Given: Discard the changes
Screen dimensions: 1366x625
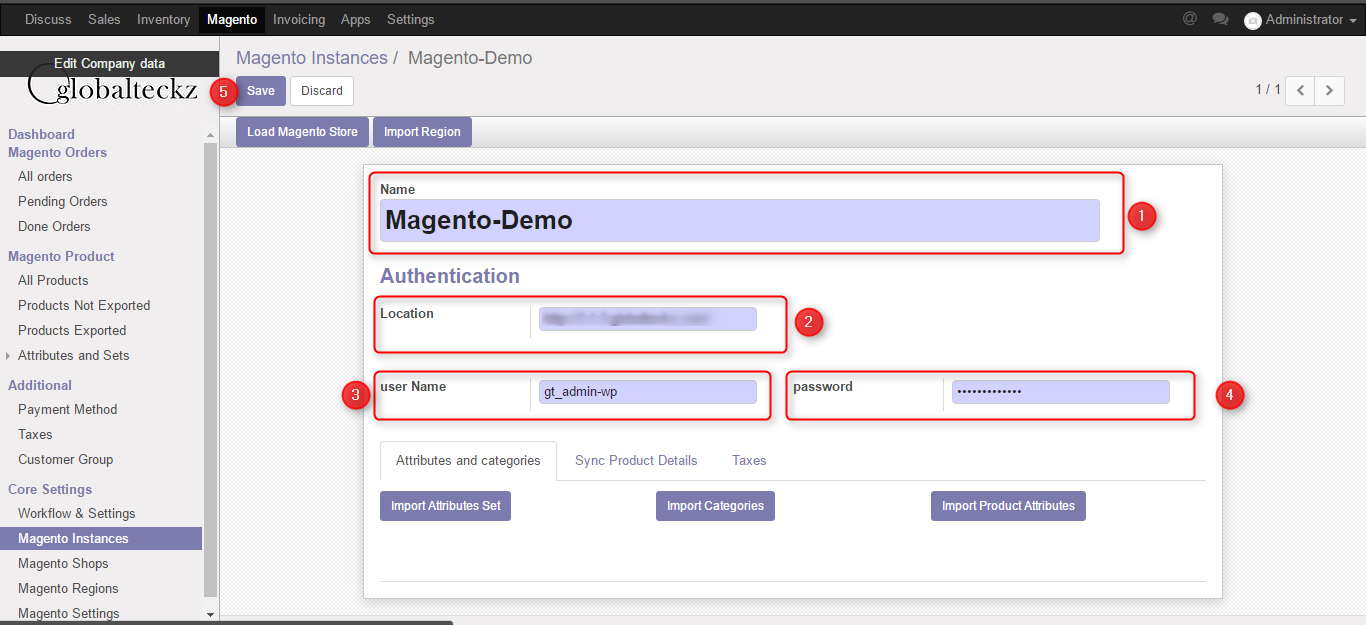Looking at the screenshot, I should pos(322,91).
